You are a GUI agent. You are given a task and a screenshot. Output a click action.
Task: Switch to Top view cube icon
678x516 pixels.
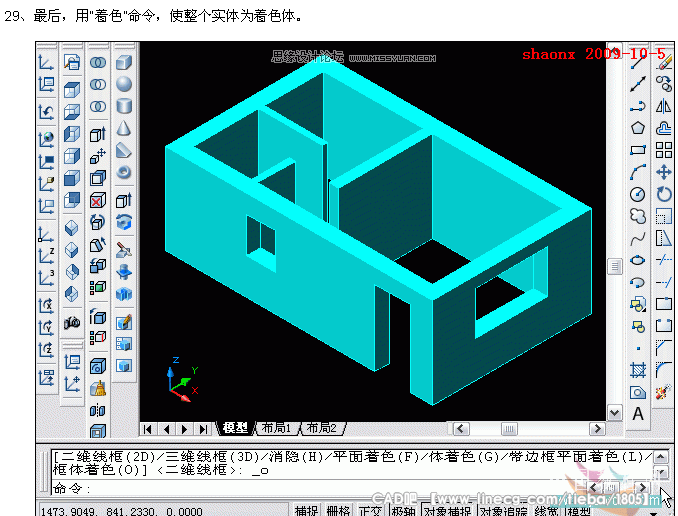click(x=72, y=90)
